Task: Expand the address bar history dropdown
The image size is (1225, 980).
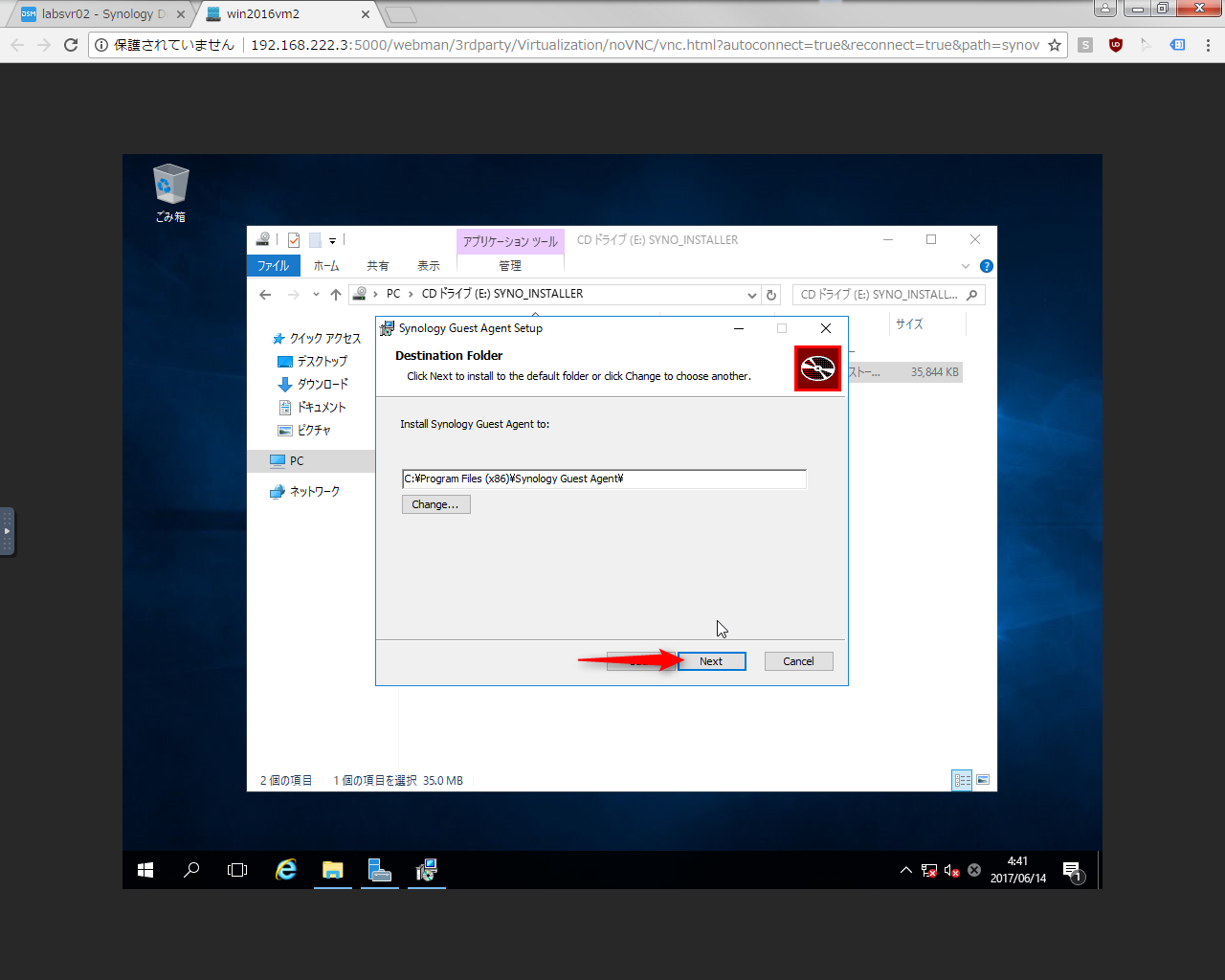Action: pyautogui.click(x=752, y=295)
